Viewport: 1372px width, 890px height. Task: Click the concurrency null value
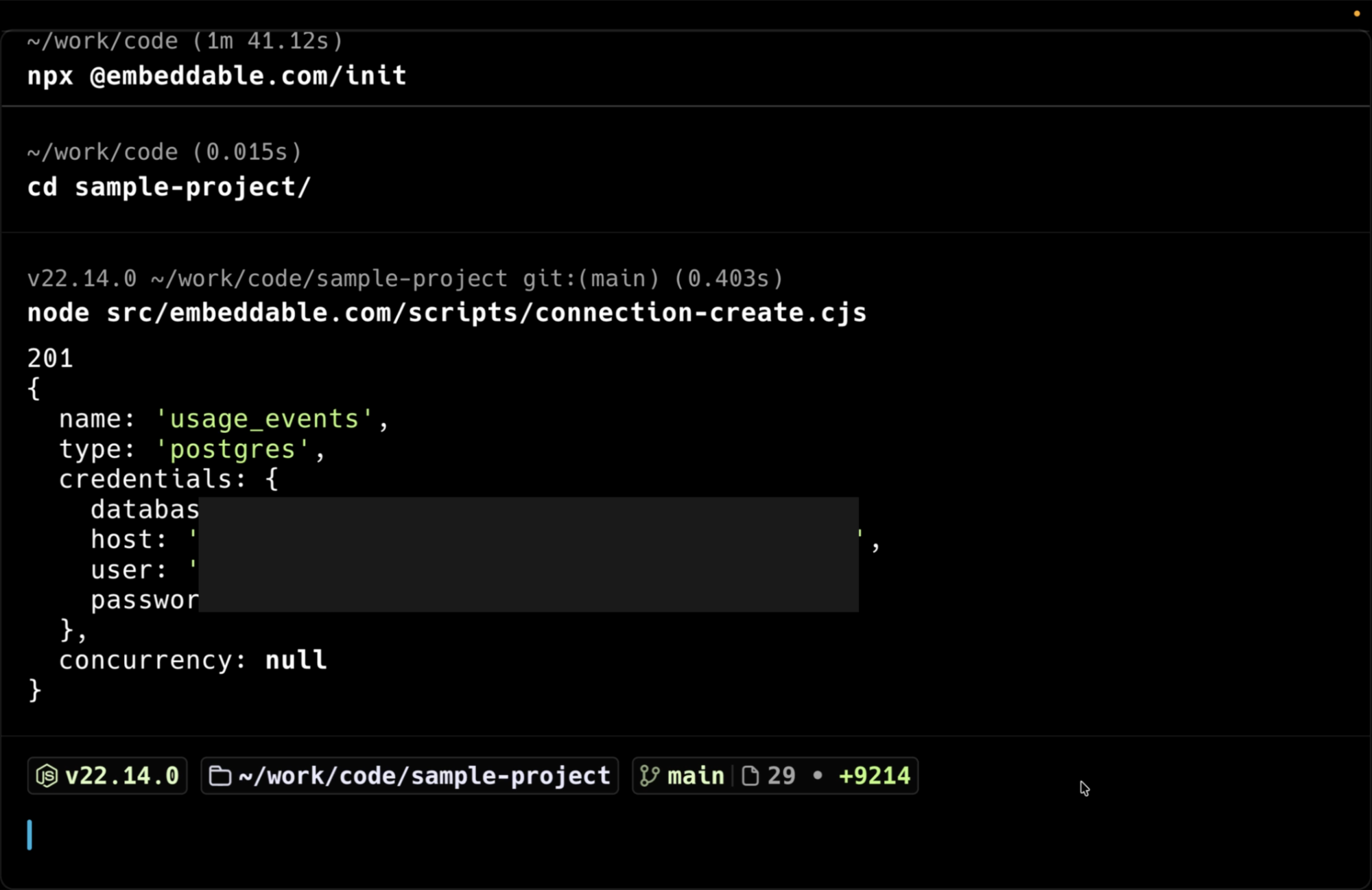click(x=296, y=660)
